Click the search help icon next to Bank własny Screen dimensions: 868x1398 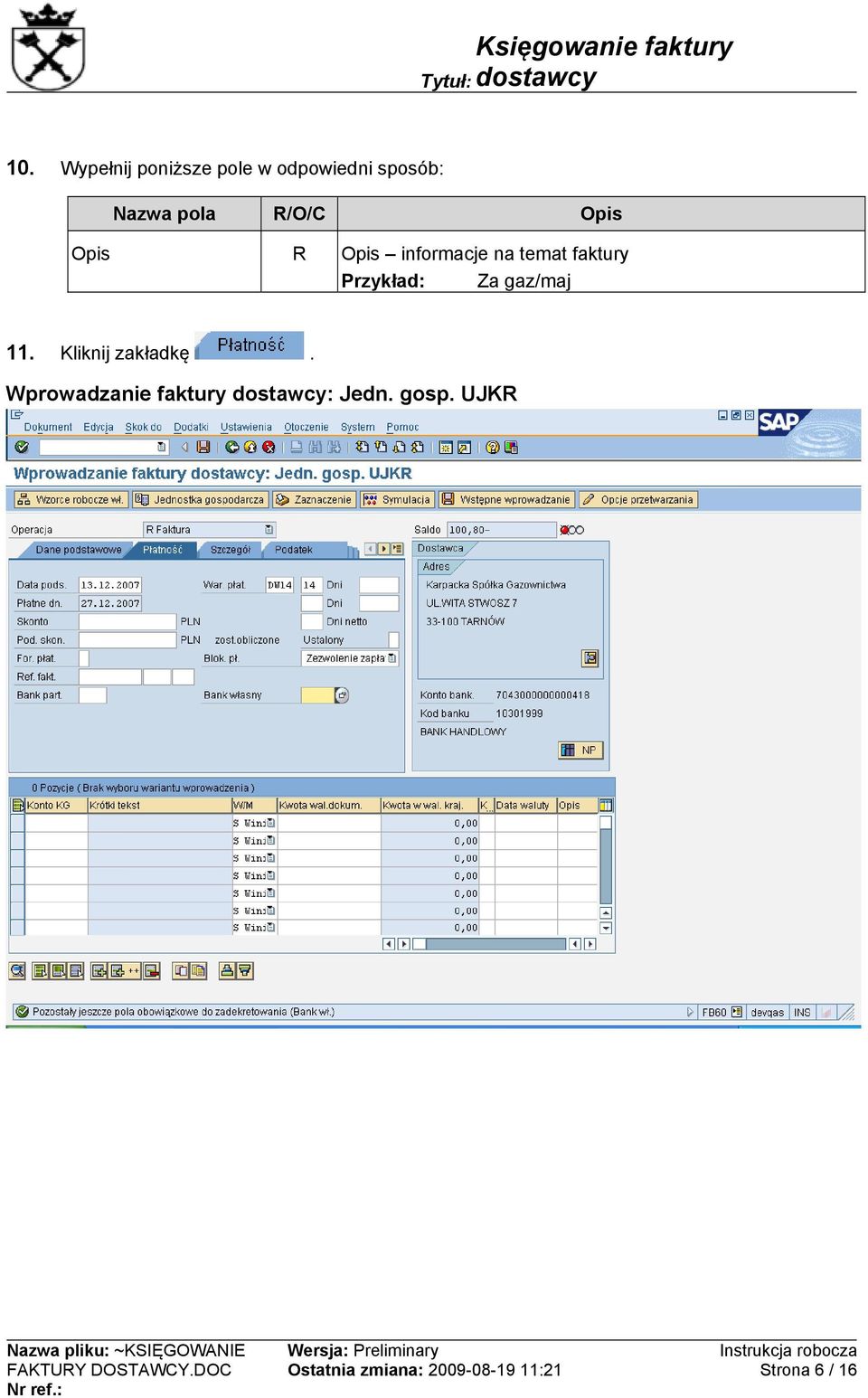click(x=342, y=695)
